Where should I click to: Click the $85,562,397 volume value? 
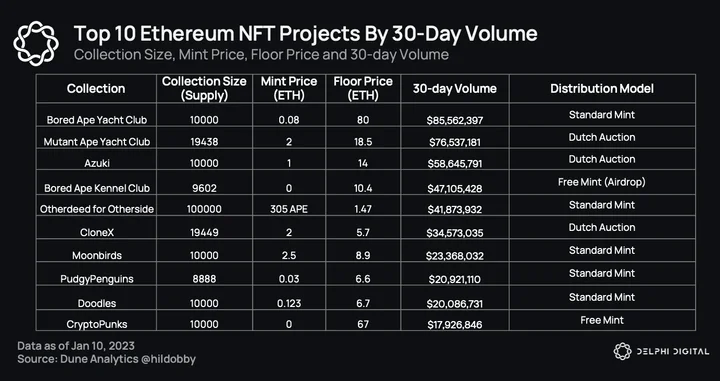(x=455, y=121)
